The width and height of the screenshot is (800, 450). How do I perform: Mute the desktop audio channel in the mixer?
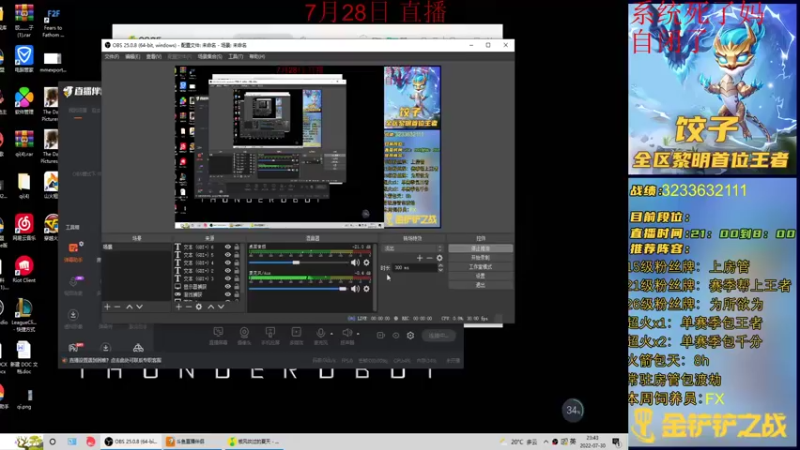coord(355,262)
